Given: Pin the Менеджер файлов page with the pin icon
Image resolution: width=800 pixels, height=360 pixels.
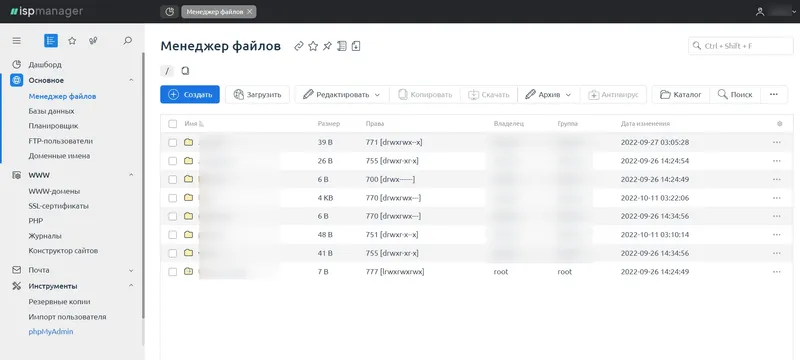Looking at the screenshot, I should coord(328,46).
